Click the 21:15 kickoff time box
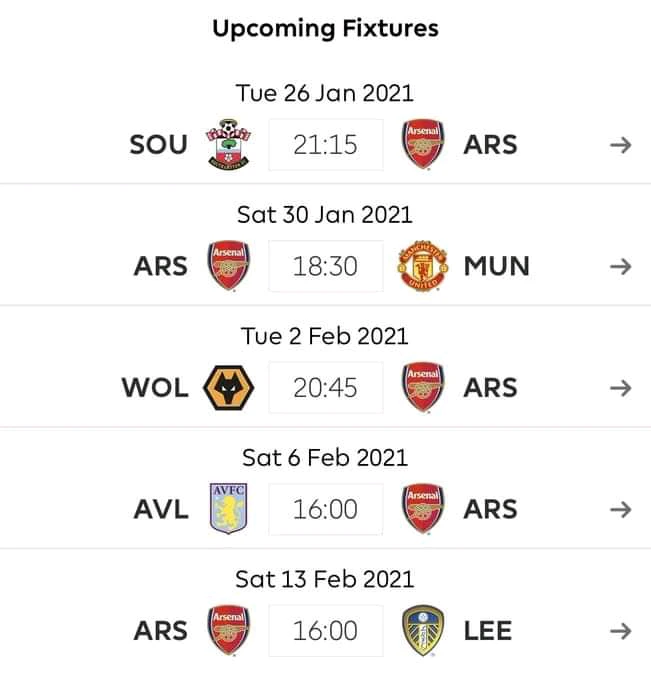Screen dimensions: 651x680 pos(325,145)
